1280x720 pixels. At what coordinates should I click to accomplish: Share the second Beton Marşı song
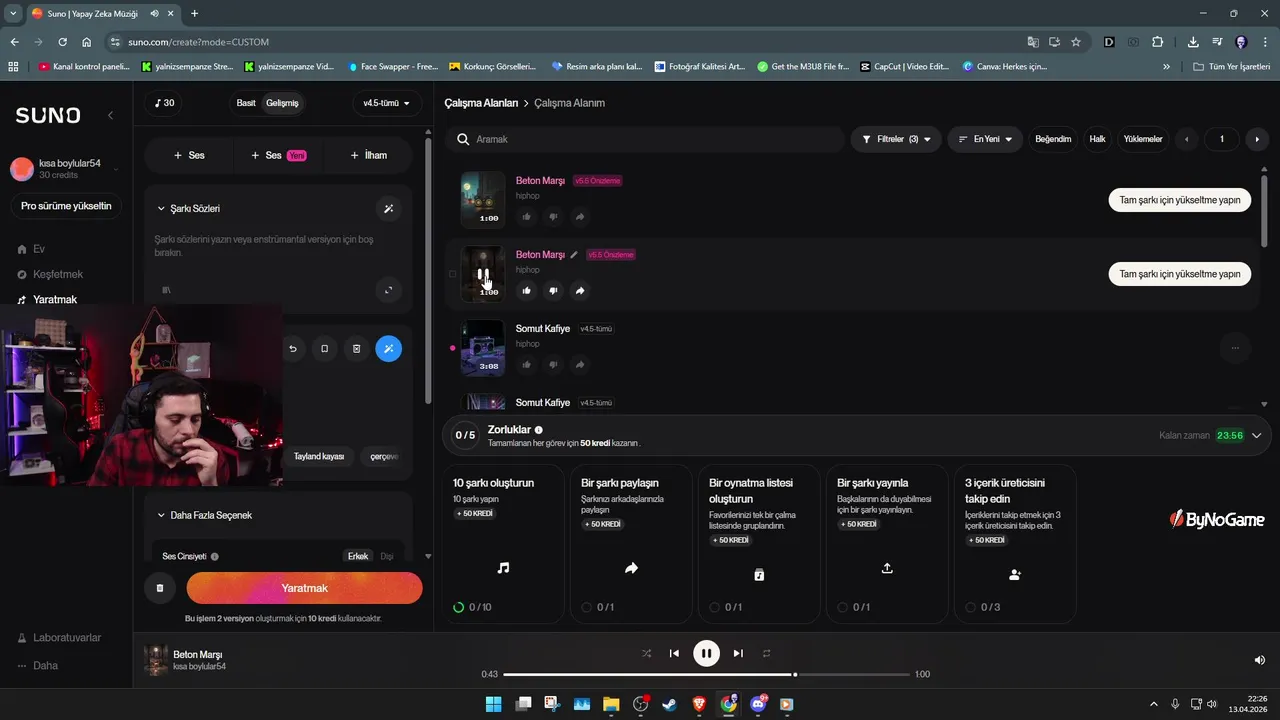click(x=580, y=291)
